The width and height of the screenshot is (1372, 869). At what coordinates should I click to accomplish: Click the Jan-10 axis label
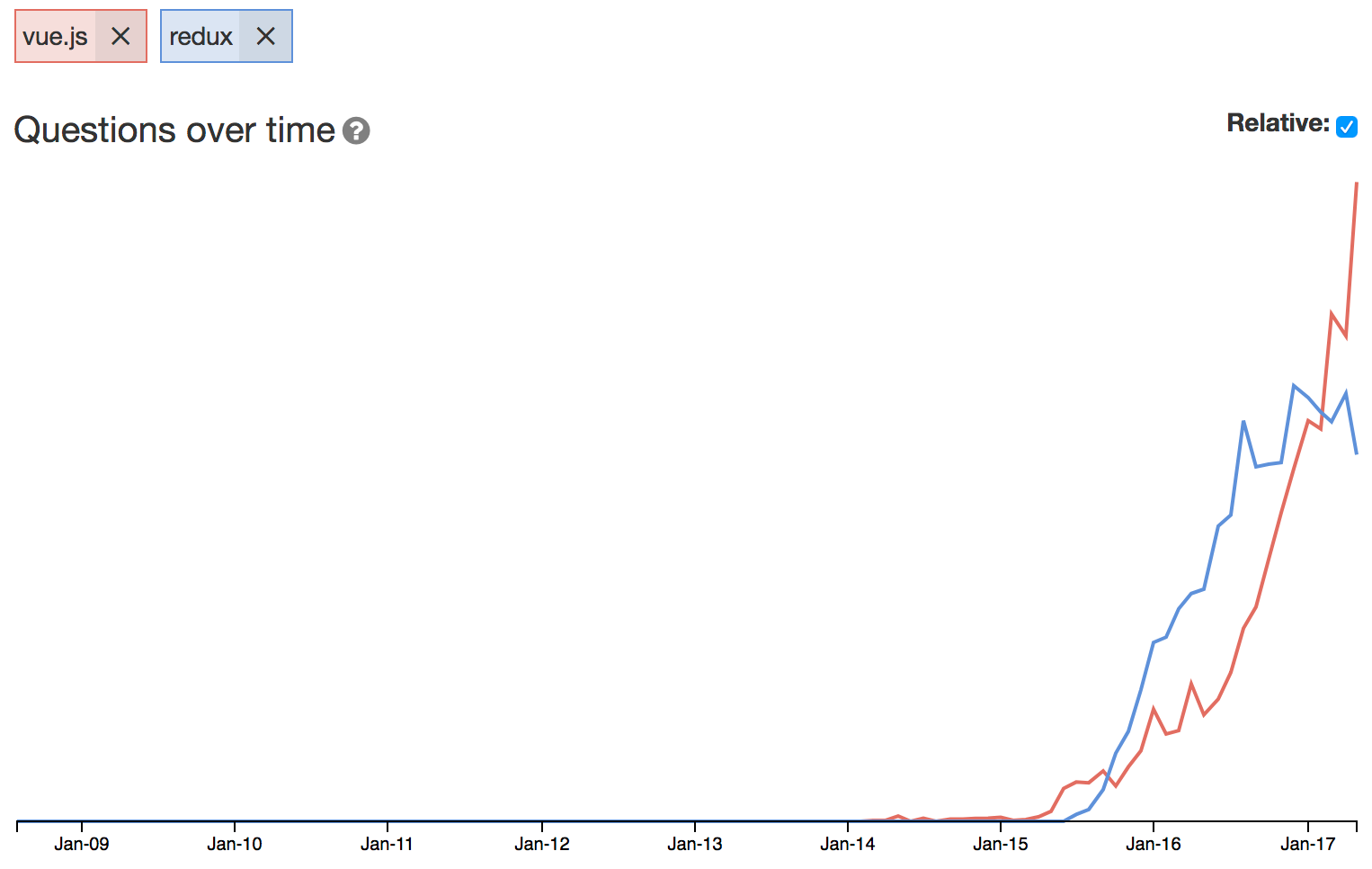pyautogui.click(x=235, y=844)
